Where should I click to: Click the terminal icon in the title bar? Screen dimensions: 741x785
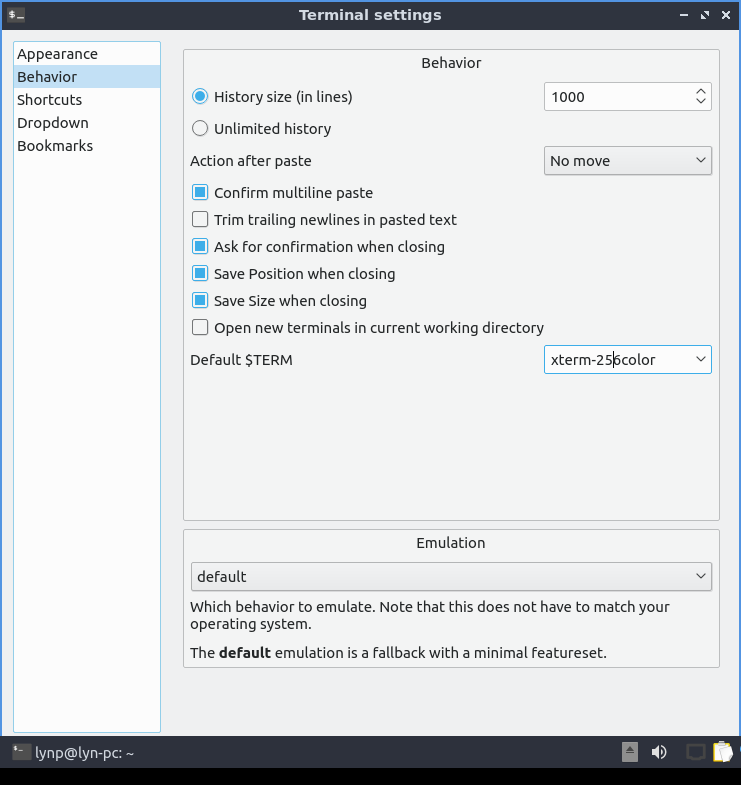pos(16,15)
